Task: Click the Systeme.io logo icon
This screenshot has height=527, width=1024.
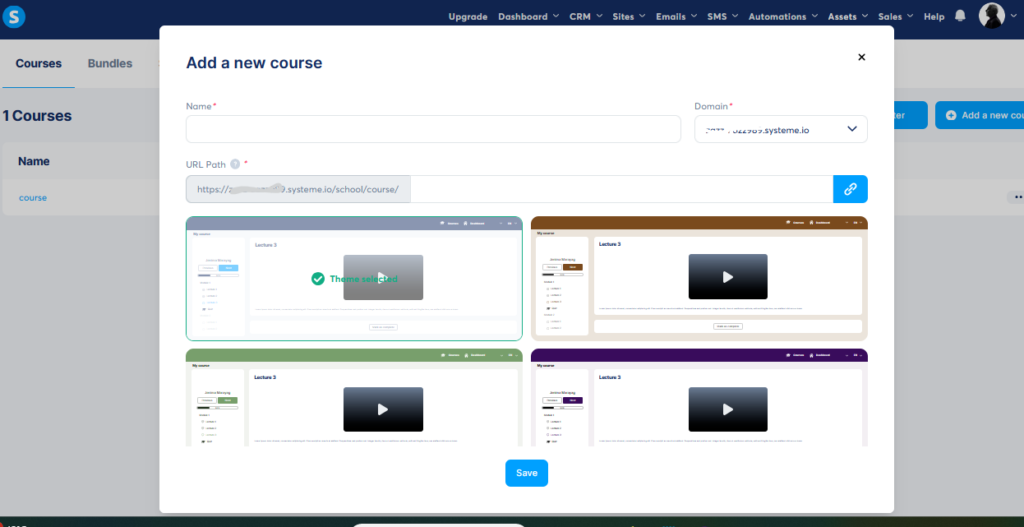Action: point(14,16)
